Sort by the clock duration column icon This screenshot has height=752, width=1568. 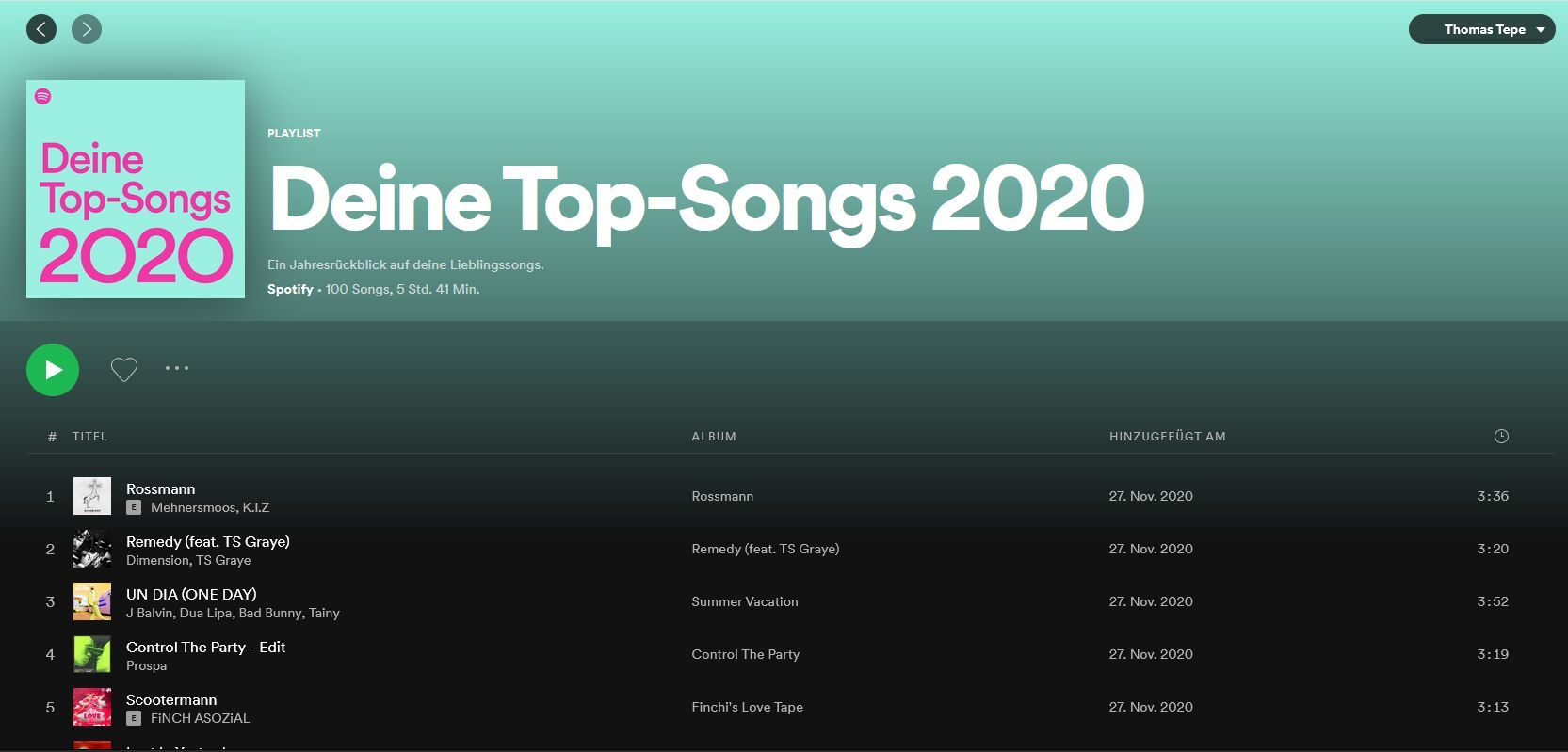(1501, 436)
